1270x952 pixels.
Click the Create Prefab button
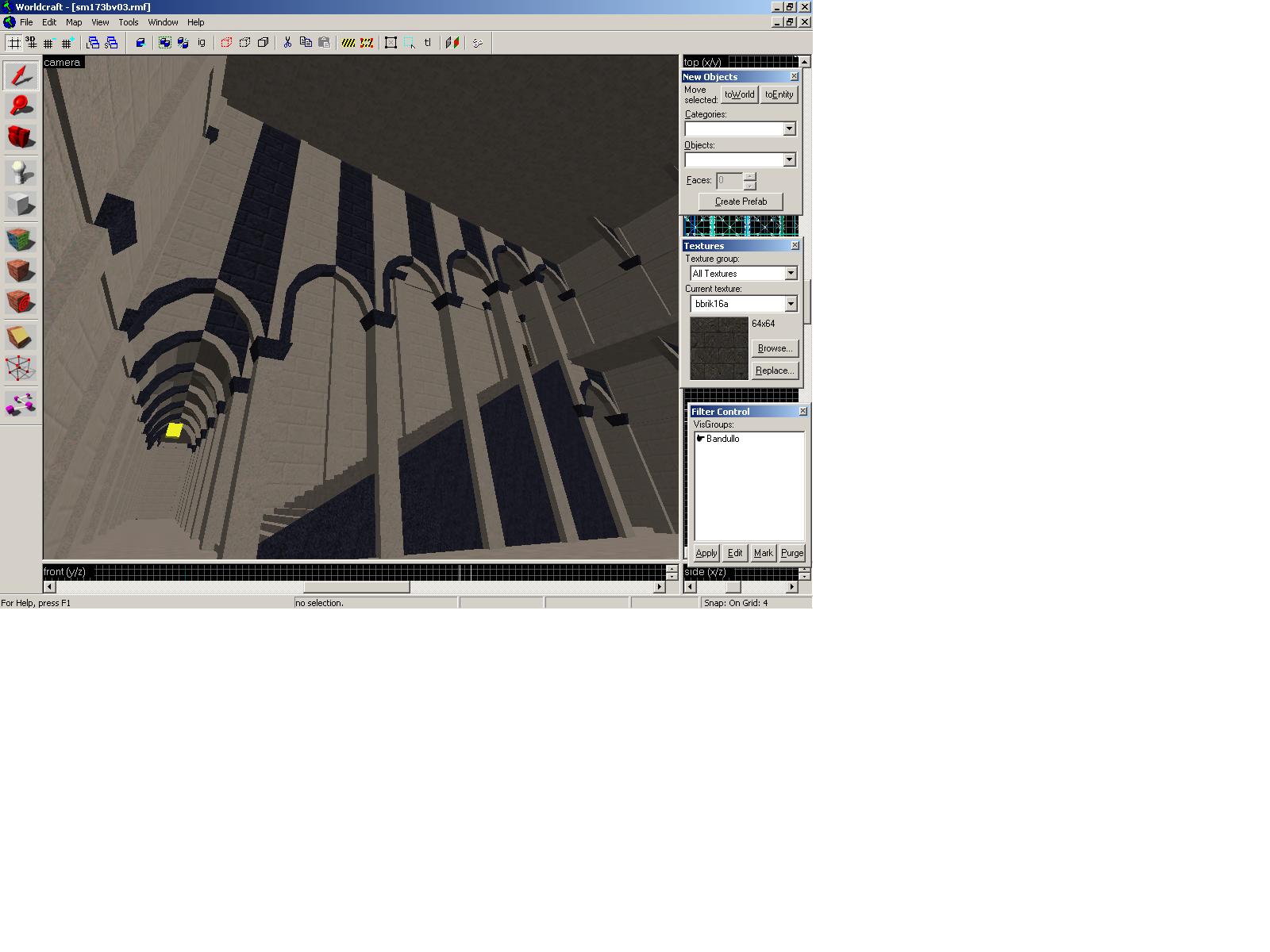coord(741,202)
